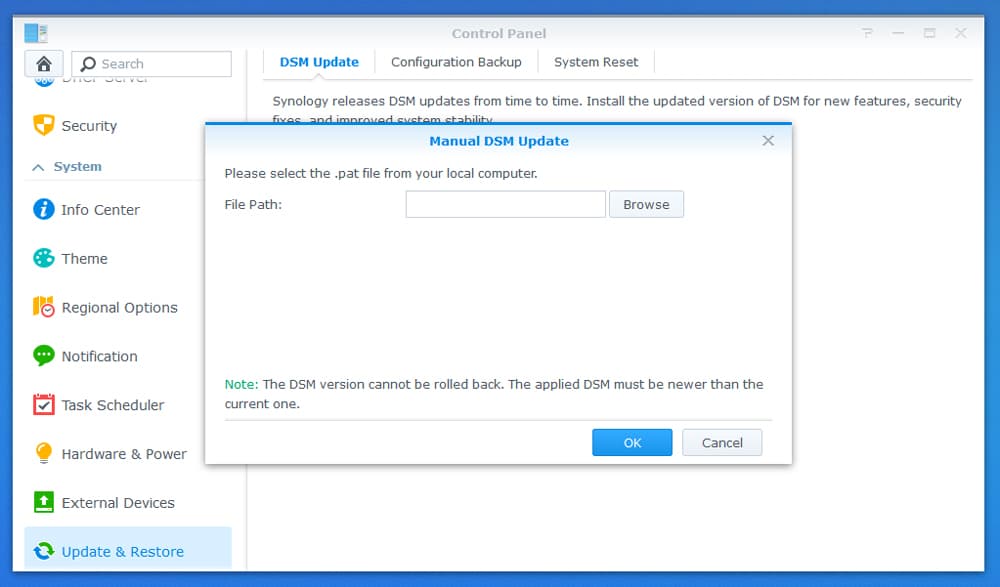Confirm update with OK button
The width and height of the screenshot is (1000, 587).
632,442
